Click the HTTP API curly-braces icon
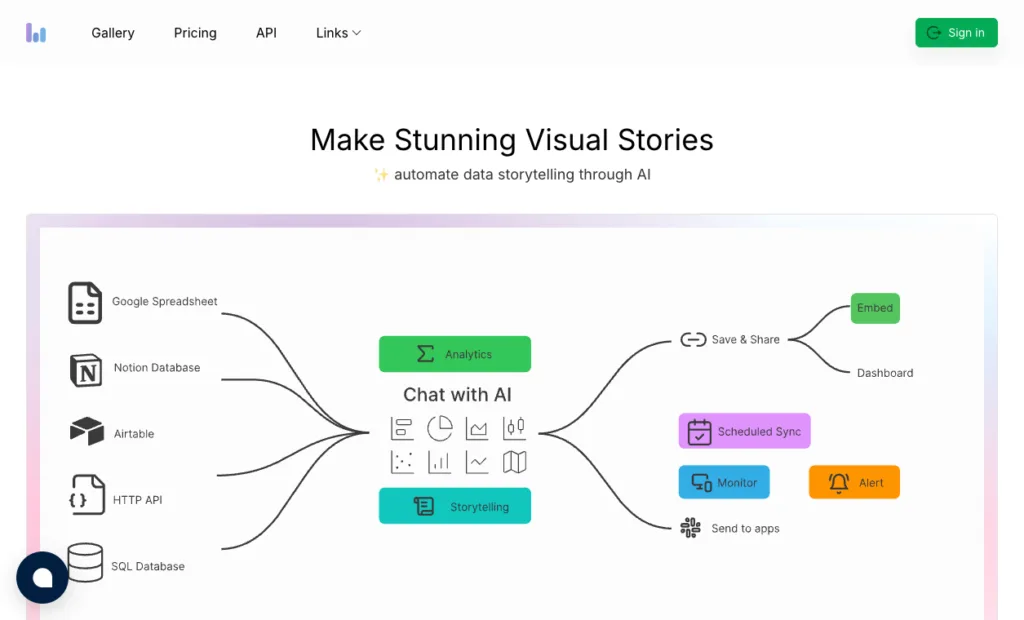This screenshot has height=620, width=1024. click(x=86, y=497)
